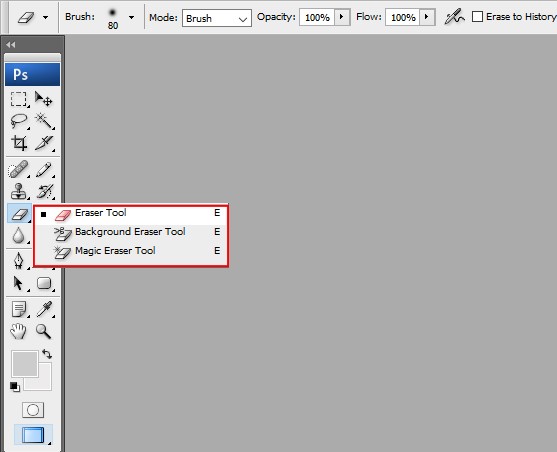Expand the Opacity slider arrow
The height and width of the screenshot is (452, 557).
pos(341,17)
